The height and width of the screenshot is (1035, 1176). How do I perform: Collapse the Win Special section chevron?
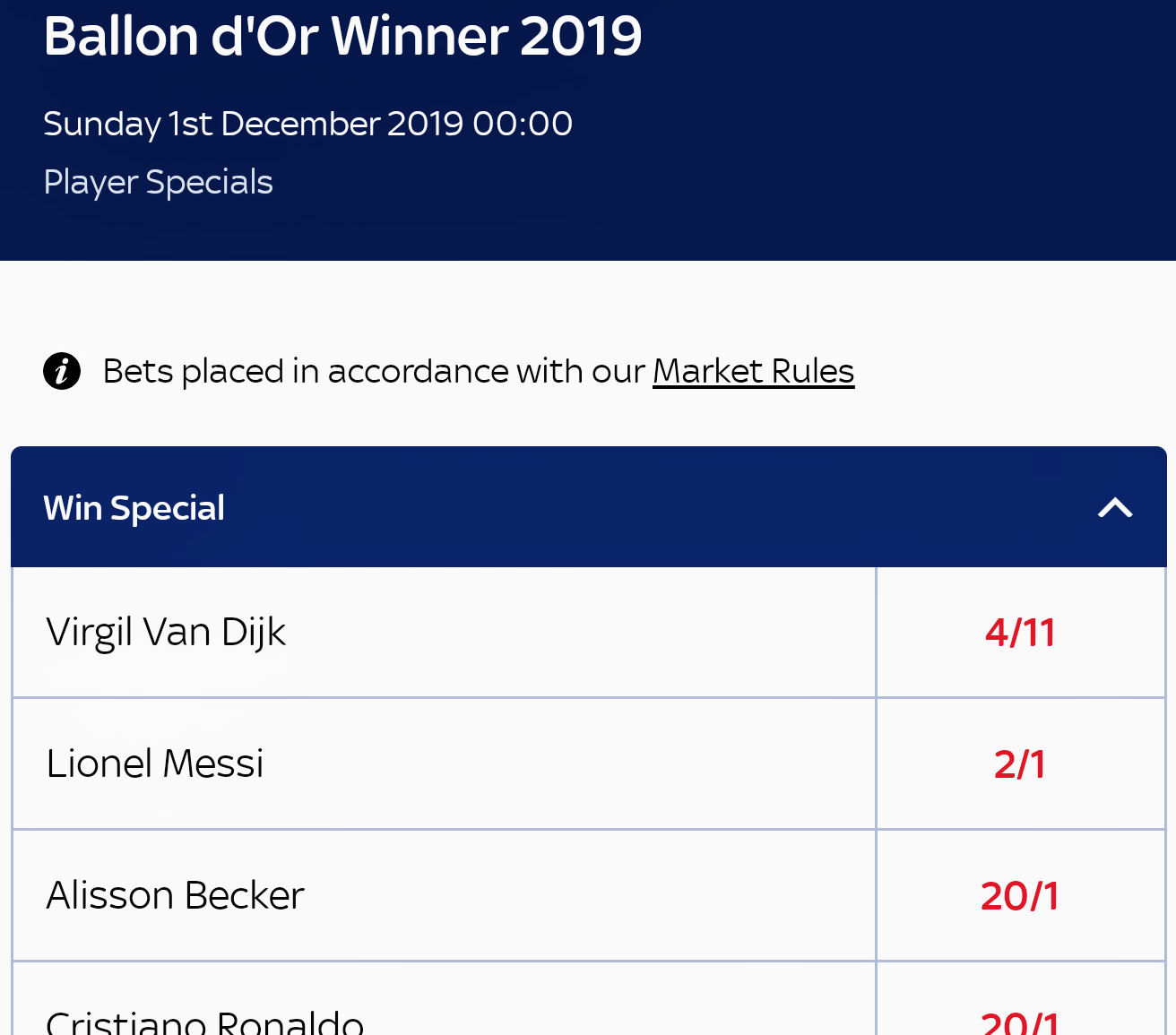tap(1115, 508)
